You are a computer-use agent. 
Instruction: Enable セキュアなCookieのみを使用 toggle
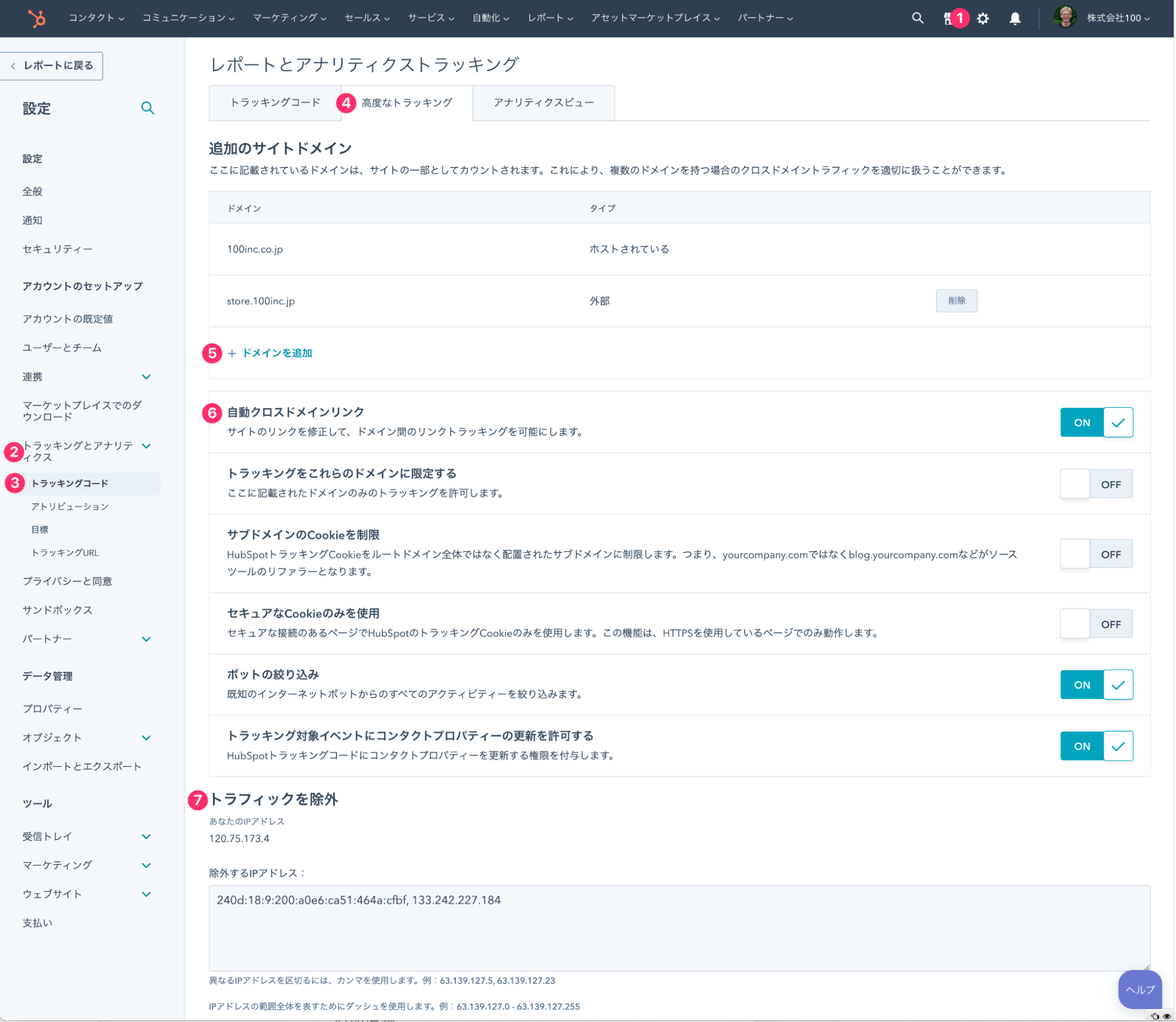point(1096,624)
